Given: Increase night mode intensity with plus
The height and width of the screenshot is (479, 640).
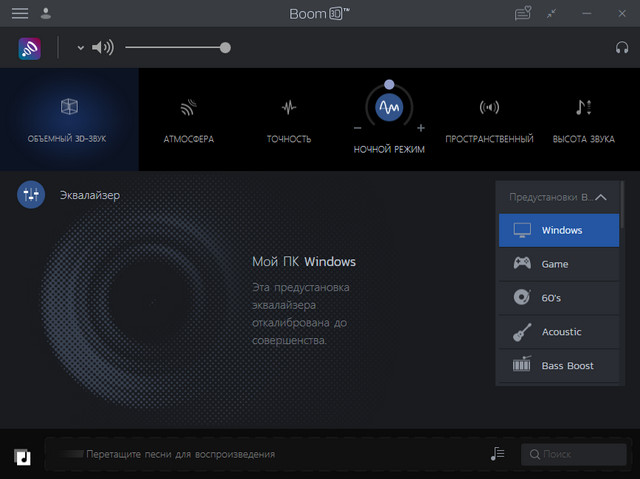Looking at the screenshot, I should pyautogui.click(x=421, y=128).
